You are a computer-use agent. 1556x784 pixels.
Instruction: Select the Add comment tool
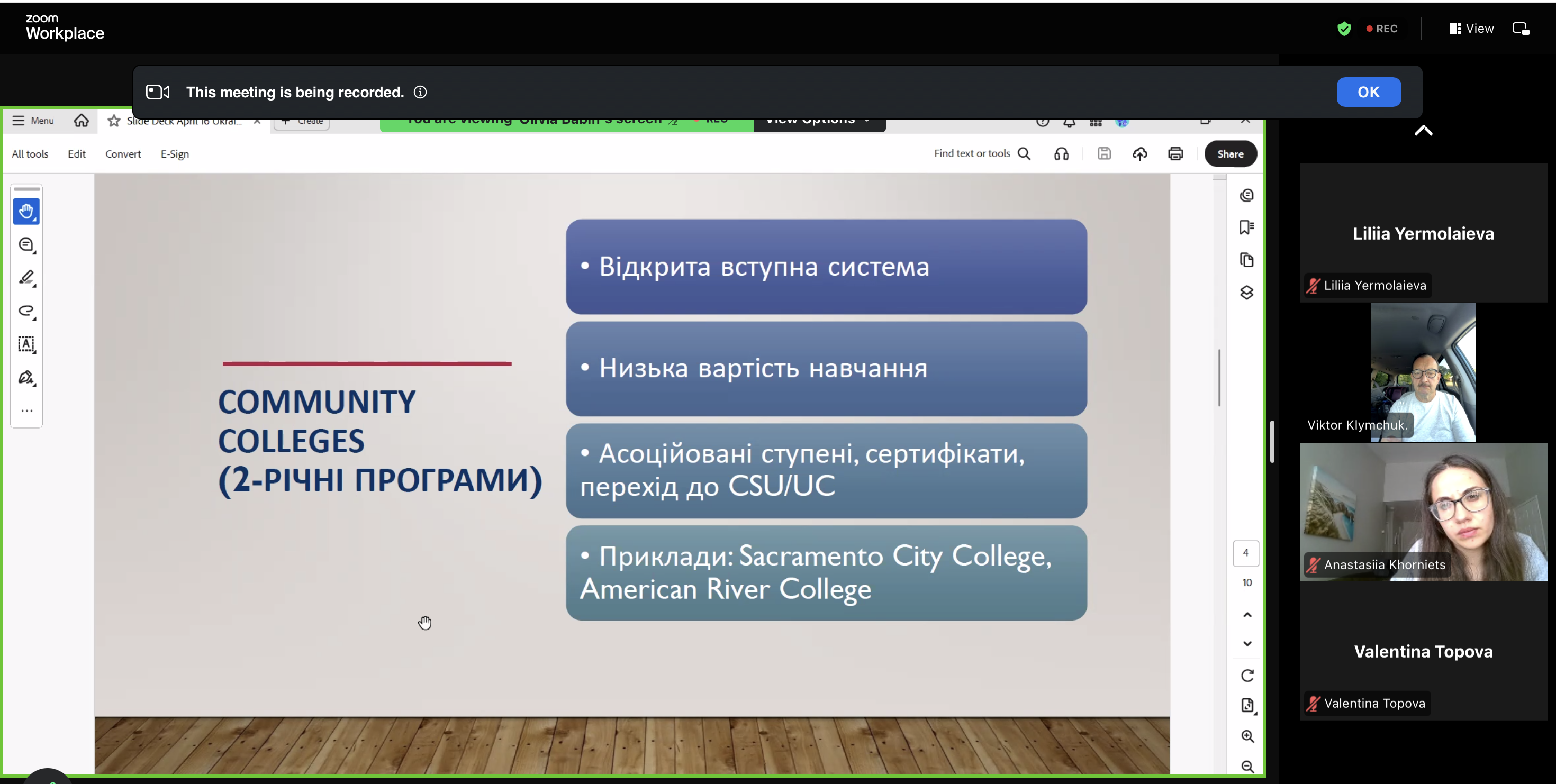pyautogui.click(x=26, y=244)
